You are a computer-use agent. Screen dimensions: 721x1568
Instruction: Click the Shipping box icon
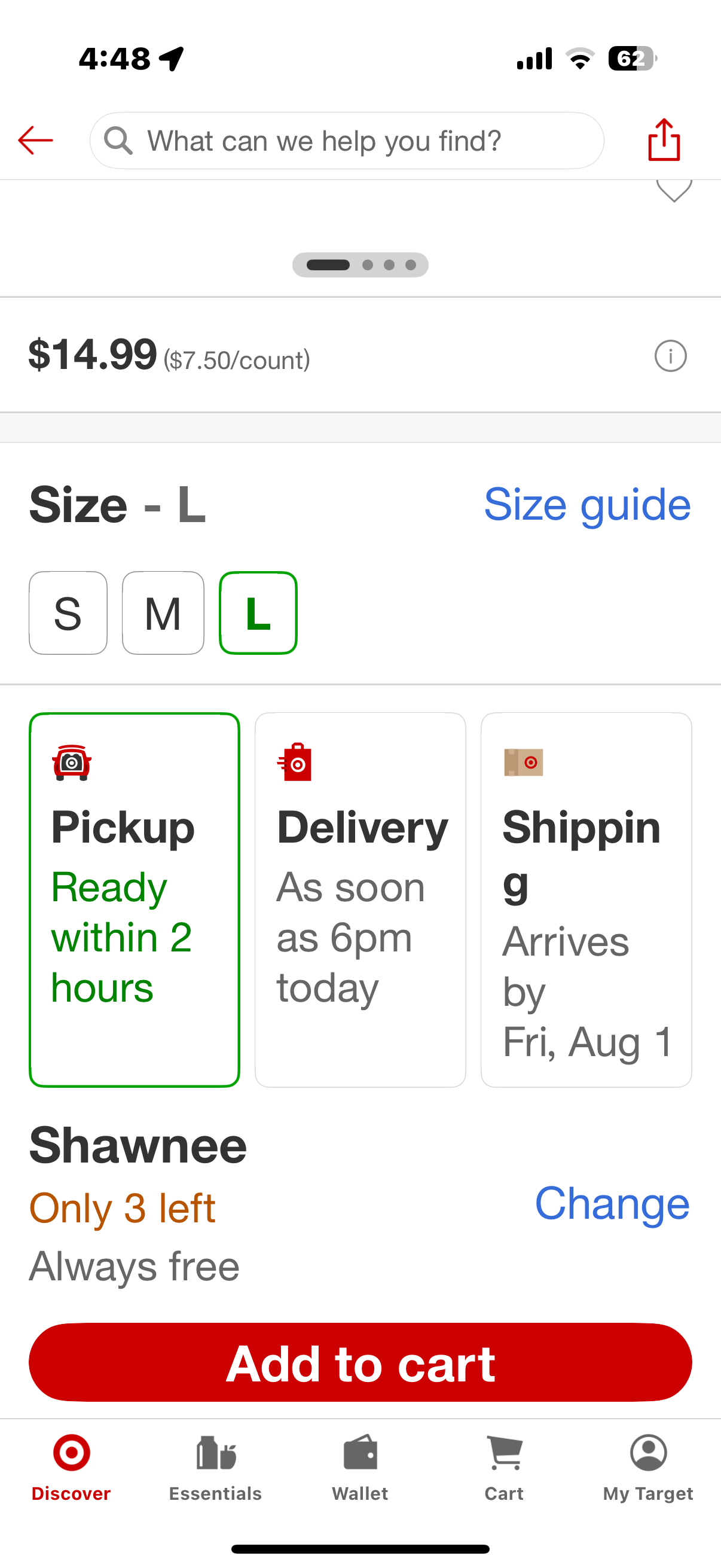[523, 762]
